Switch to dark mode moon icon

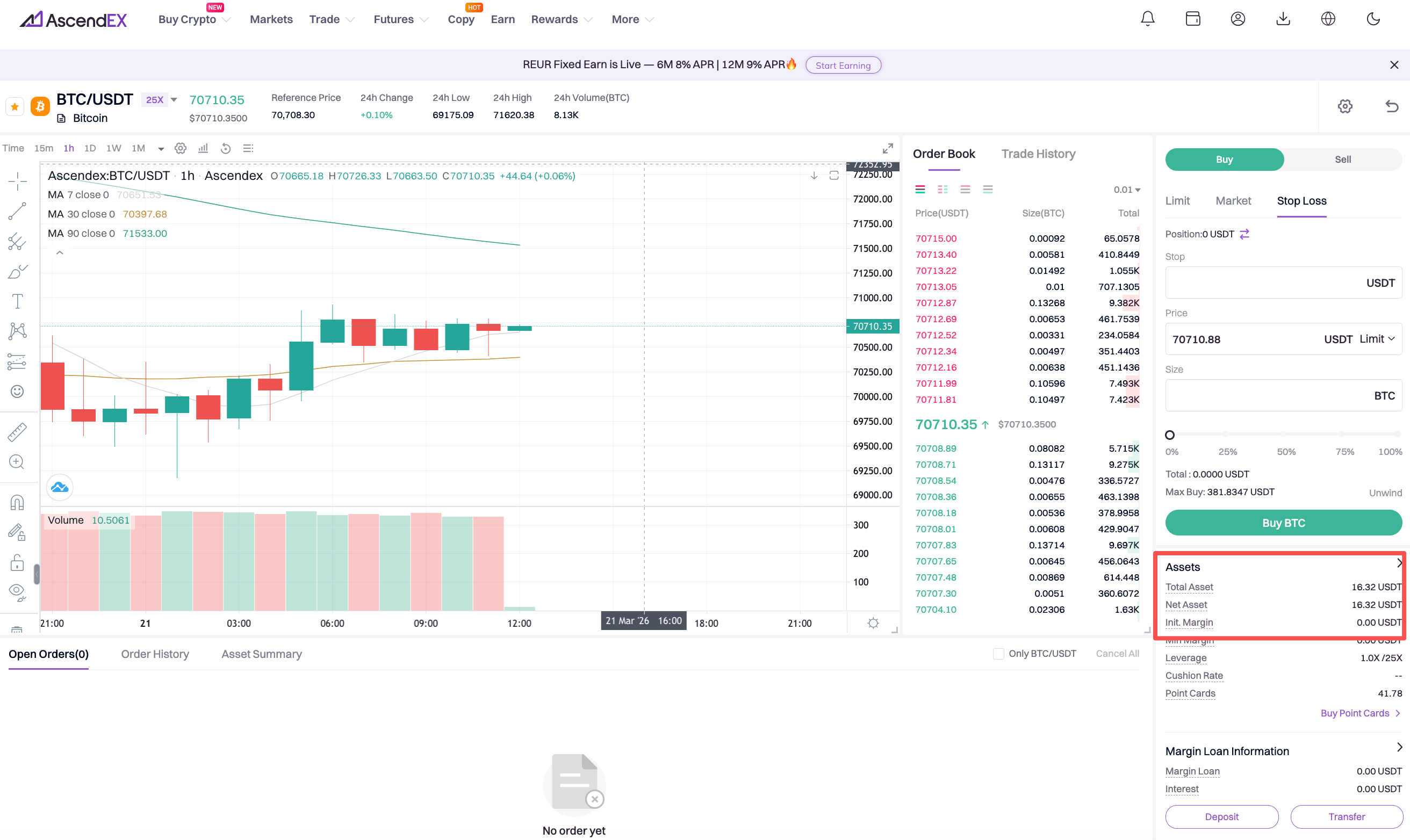click(1372, 19)
